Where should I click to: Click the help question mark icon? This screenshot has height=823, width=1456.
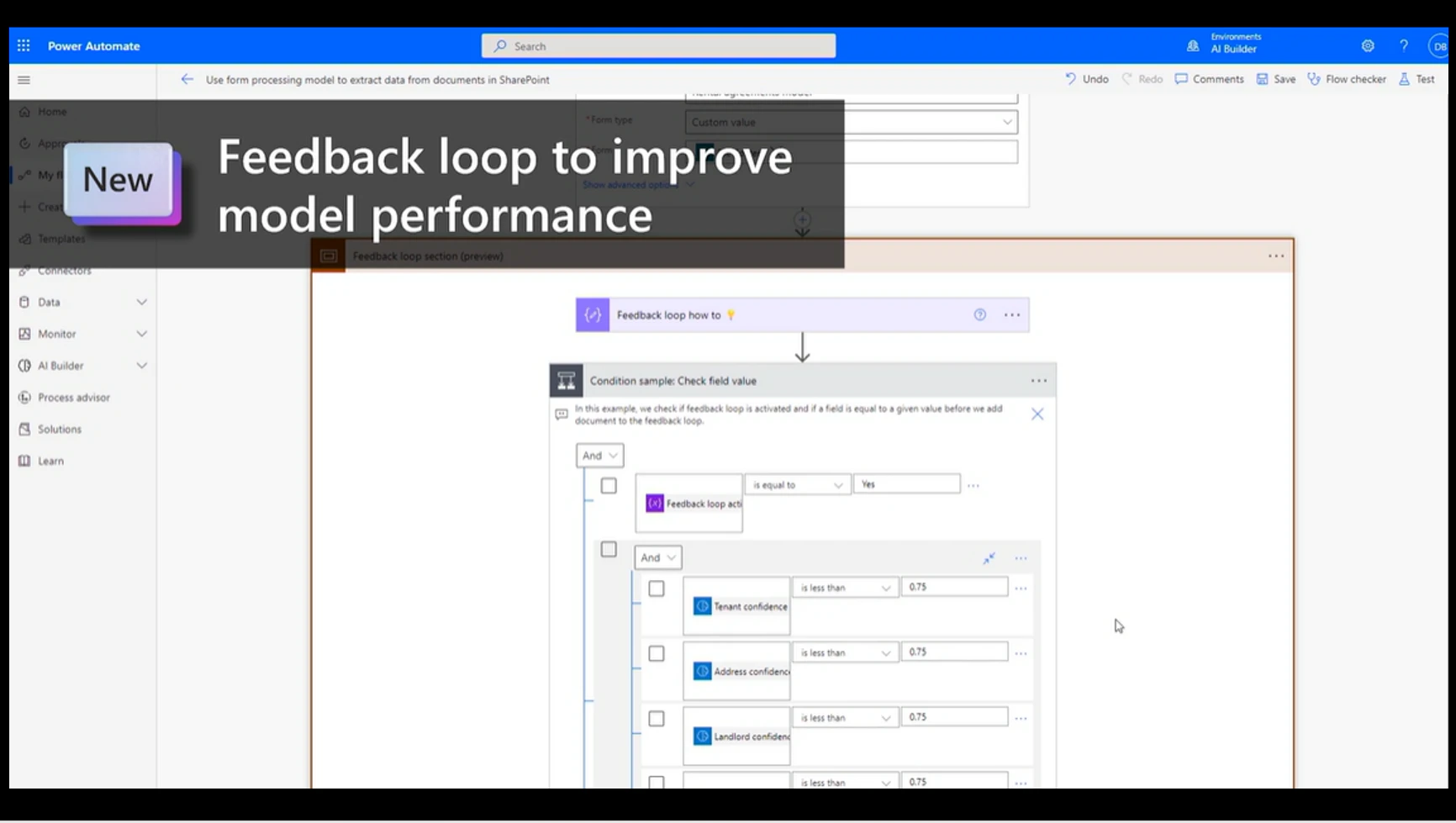[1403, 46]
